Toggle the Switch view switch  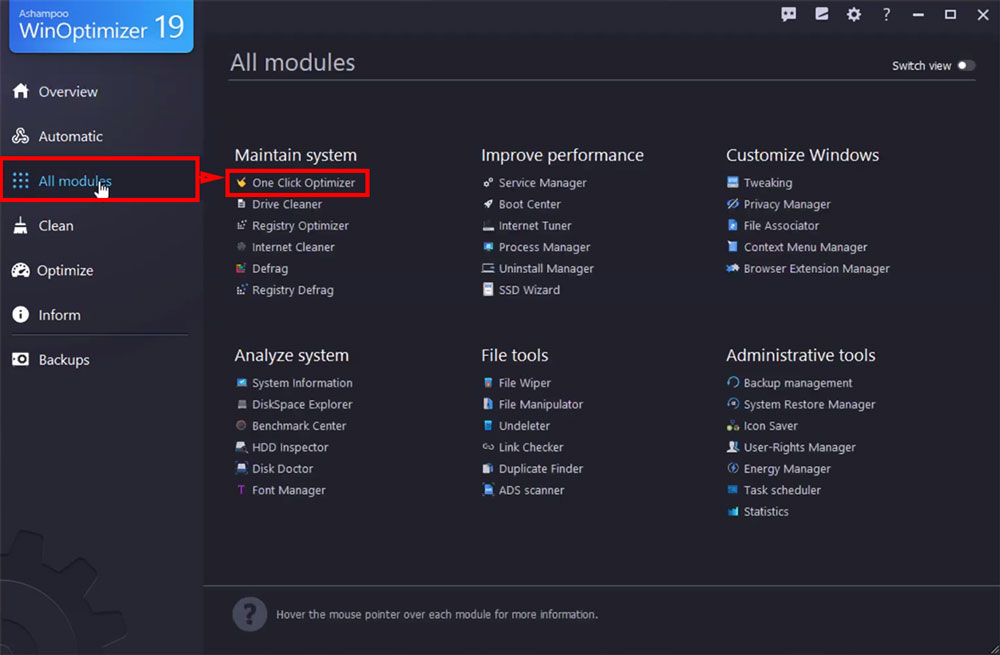tap(965, 66)
